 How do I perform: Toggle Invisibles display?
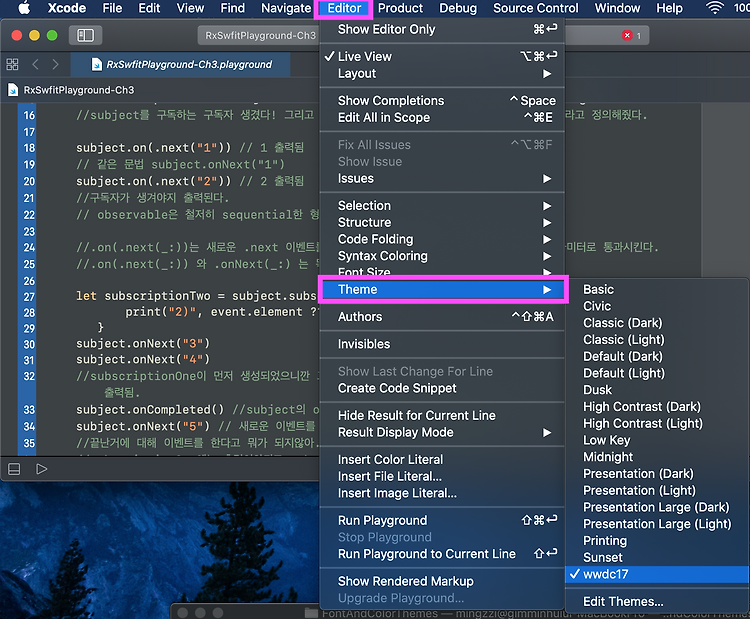click(441, 344)
